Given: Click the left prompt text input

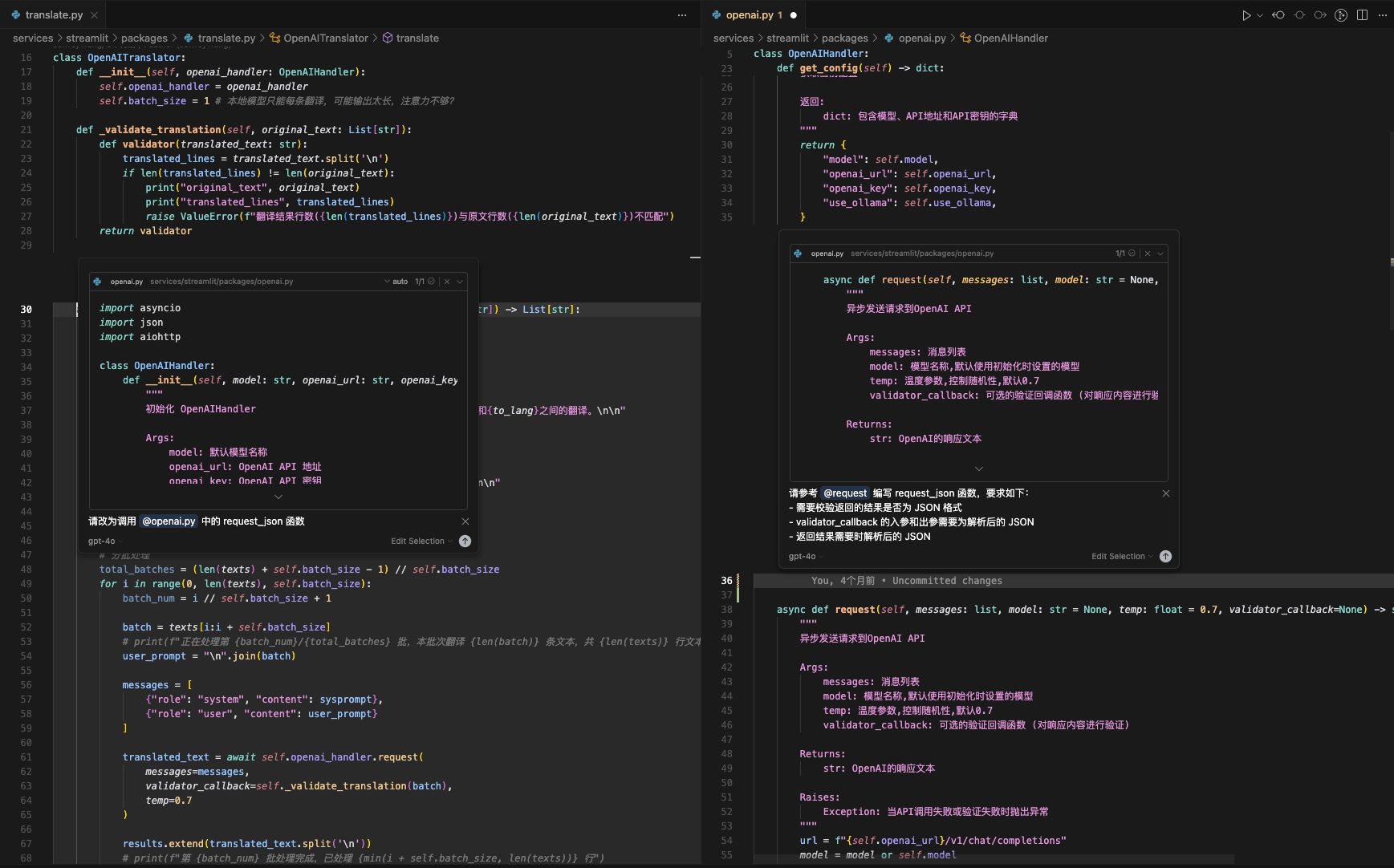Looking at the screenshot, I should (272, 521).
